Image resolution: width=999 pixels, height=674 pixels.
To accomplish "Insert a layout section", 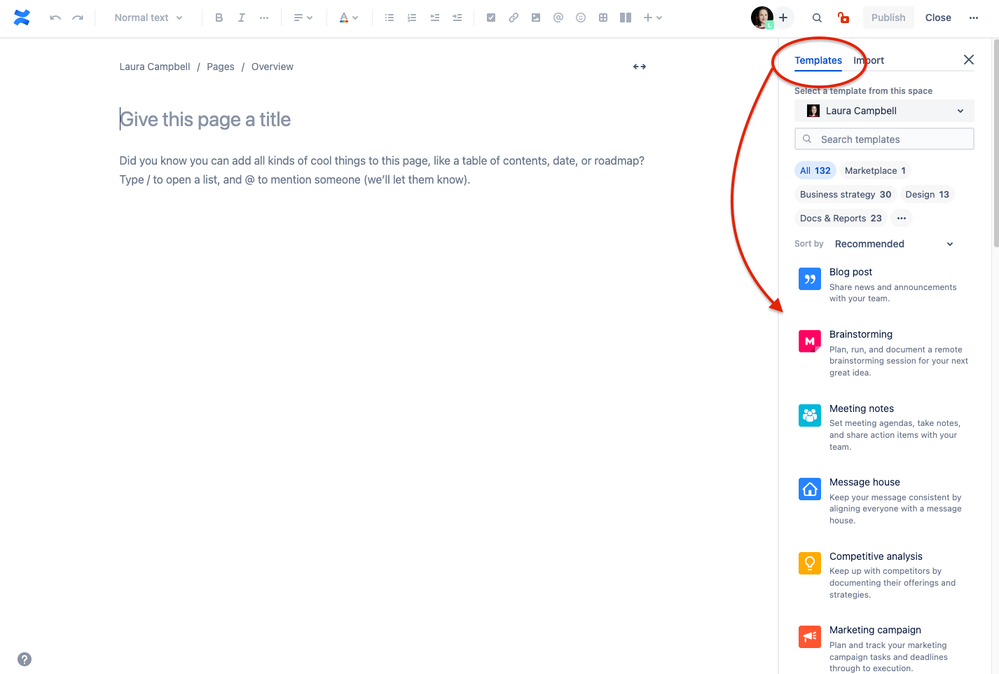I will [624, 17].
